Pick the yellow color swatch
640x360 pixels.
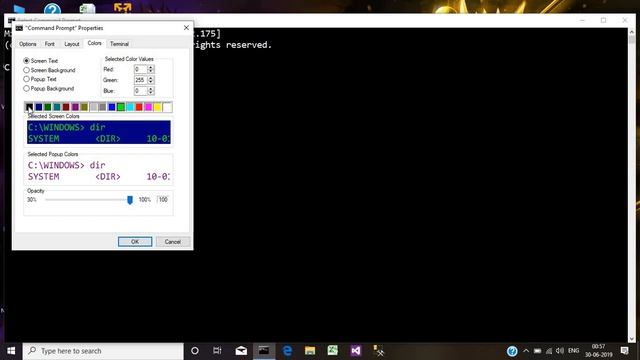[x=158, y=107]
